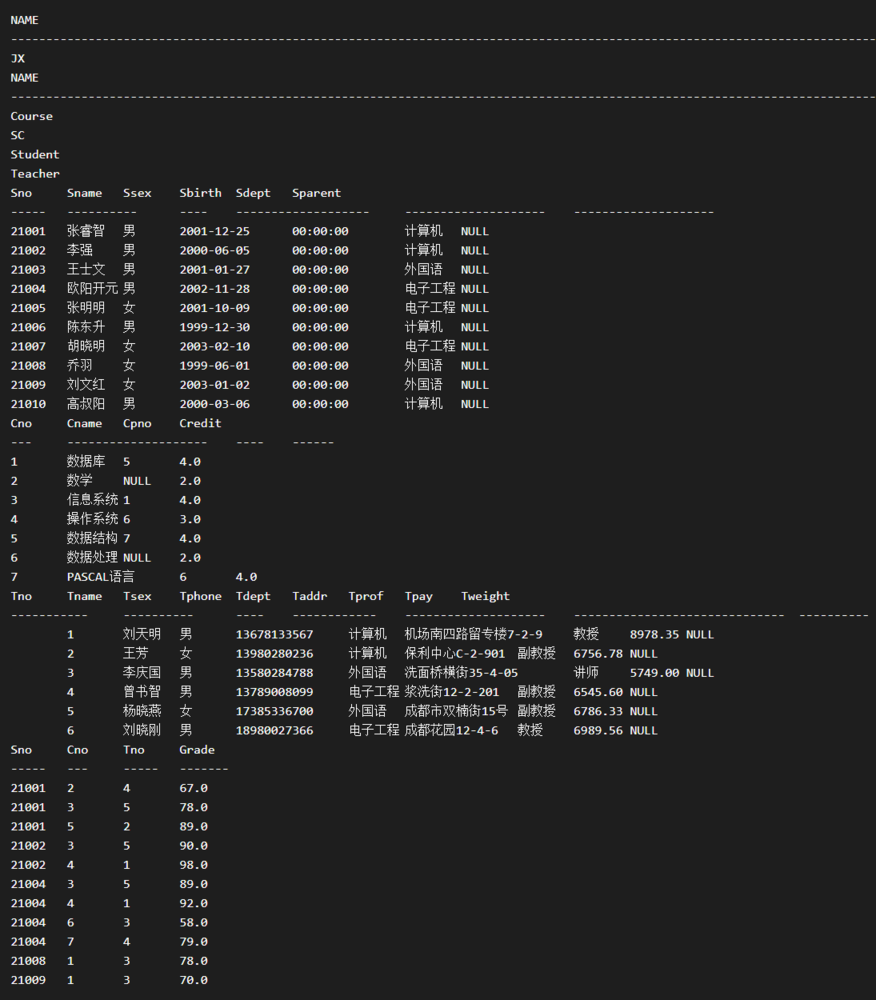Screen dimensions: 876x1000
Task: Click the Sbirth column header
Action: click(200, 193)
